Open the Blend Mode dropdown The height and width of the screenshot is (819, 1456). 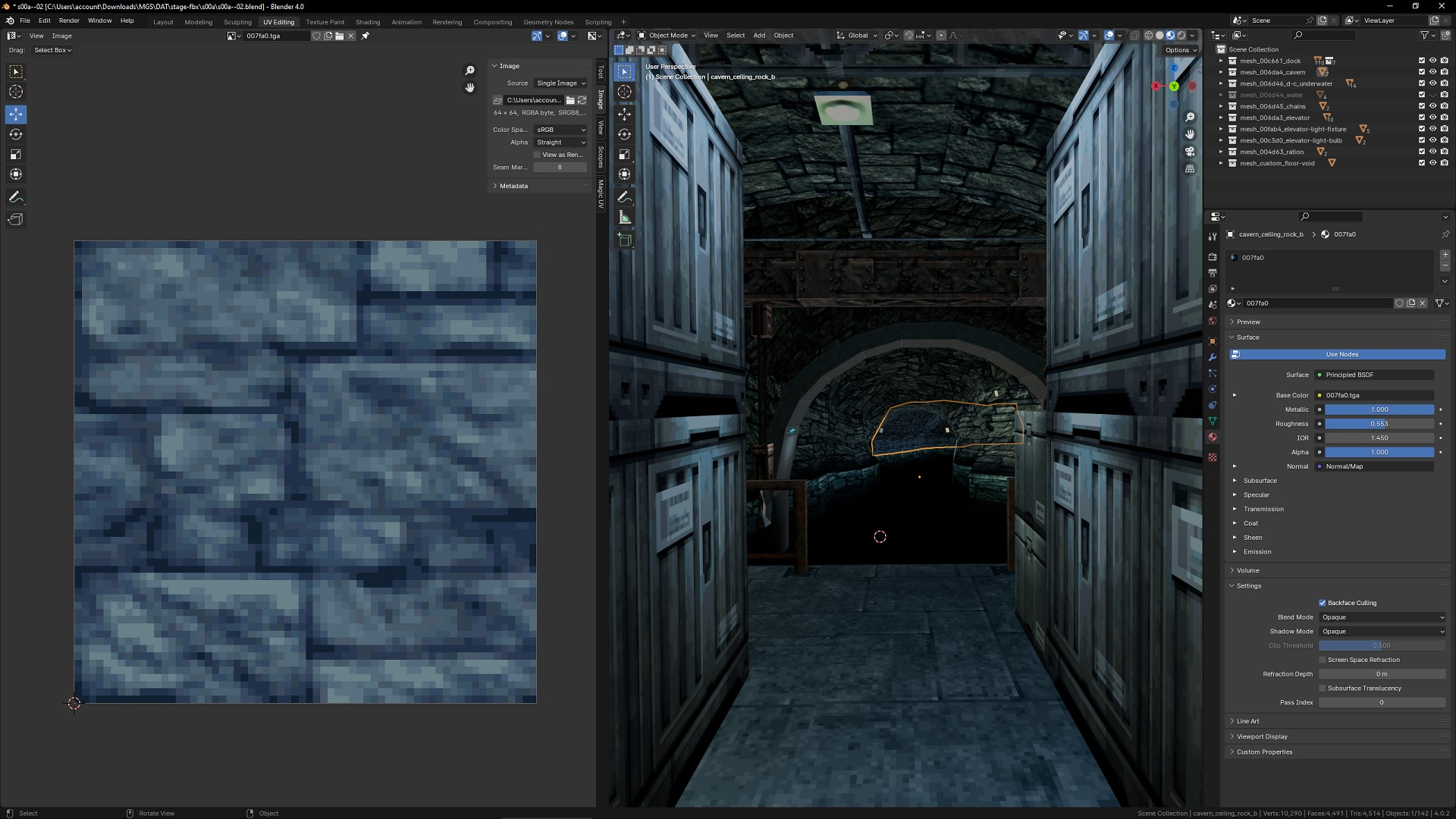[x=1382, y=617]
